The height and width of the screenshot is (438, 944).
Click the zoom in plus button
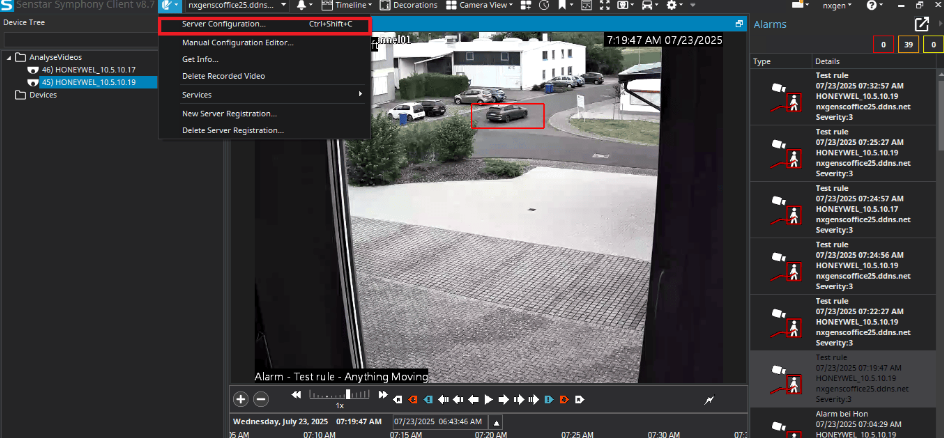(x=240, y=399)
